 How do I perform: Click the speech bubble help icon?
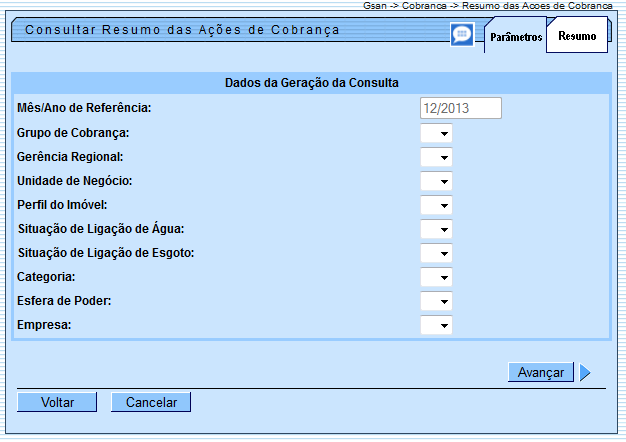461,35
